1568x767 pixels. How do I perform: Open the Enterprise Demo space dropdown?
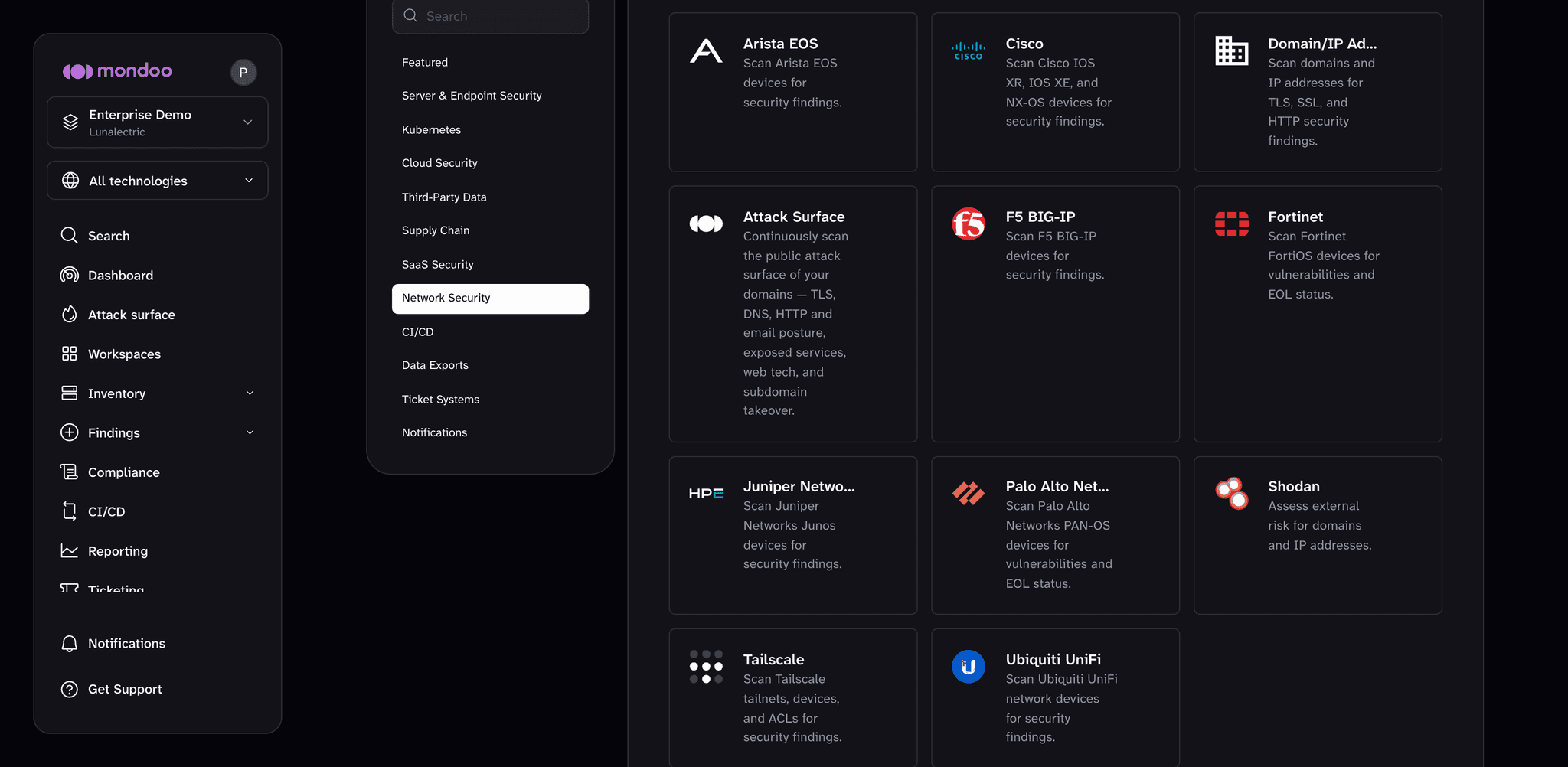pyautogui.click(x=158, y=122)
